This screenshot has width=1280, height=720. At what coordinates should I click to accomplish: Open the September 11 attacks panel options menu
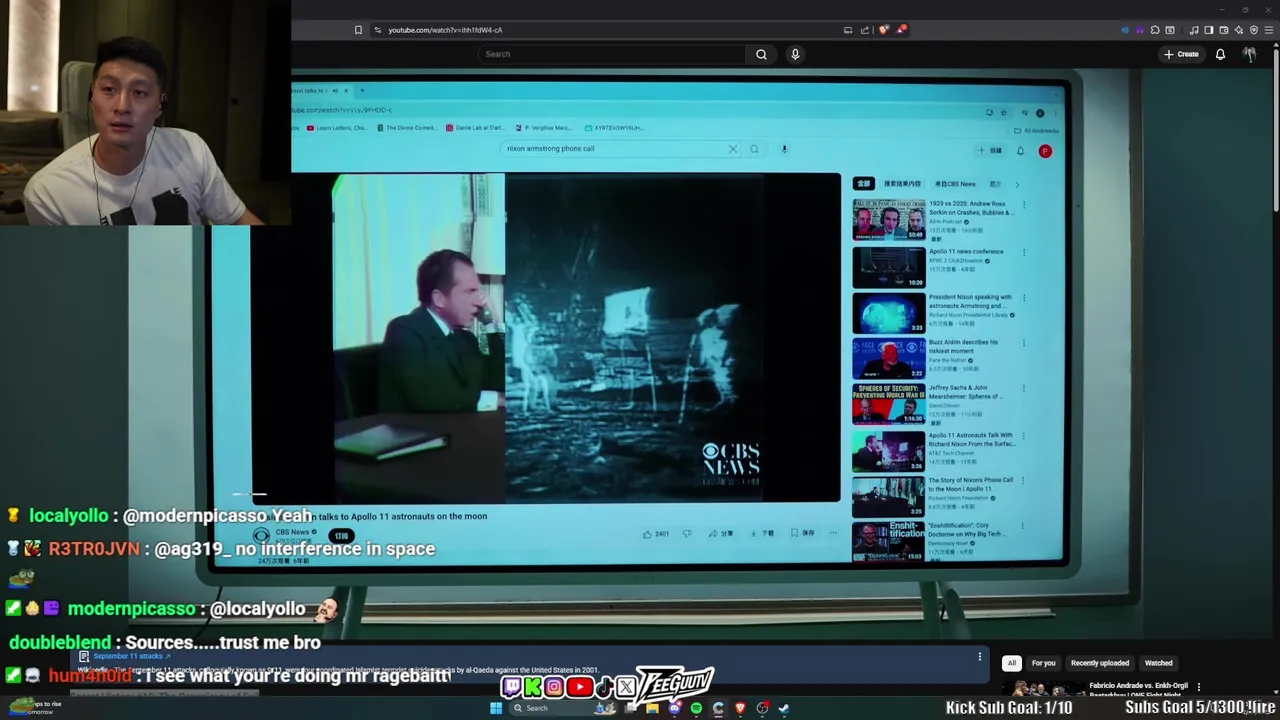(x=979, y=656)
